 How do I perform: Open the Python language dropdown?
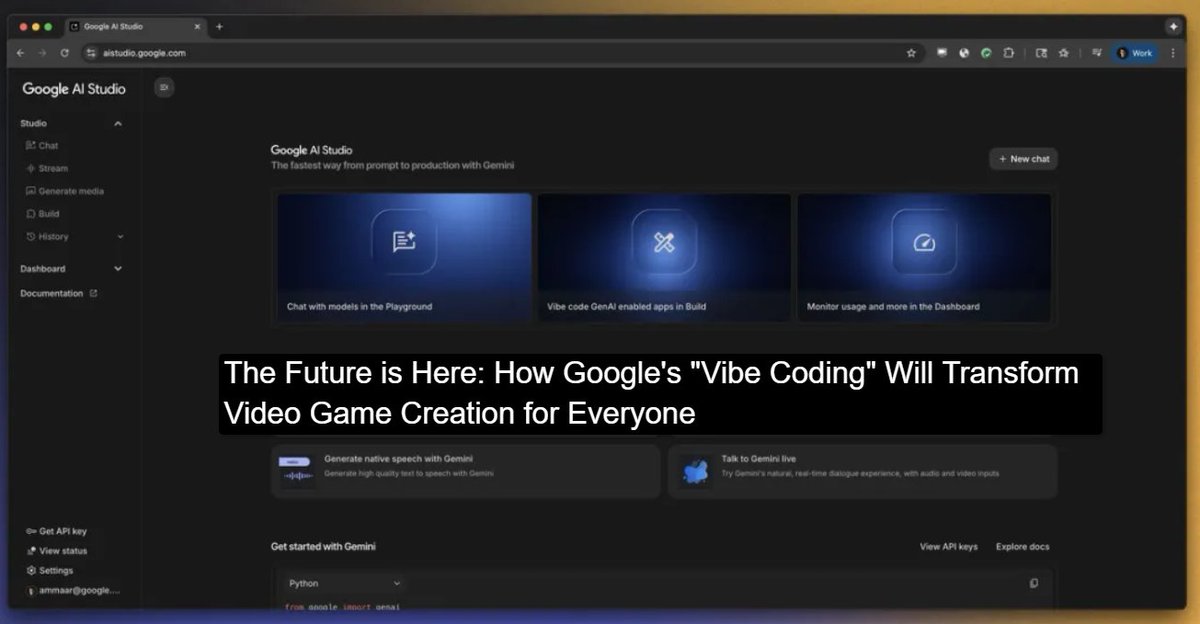tap(344, 583)
